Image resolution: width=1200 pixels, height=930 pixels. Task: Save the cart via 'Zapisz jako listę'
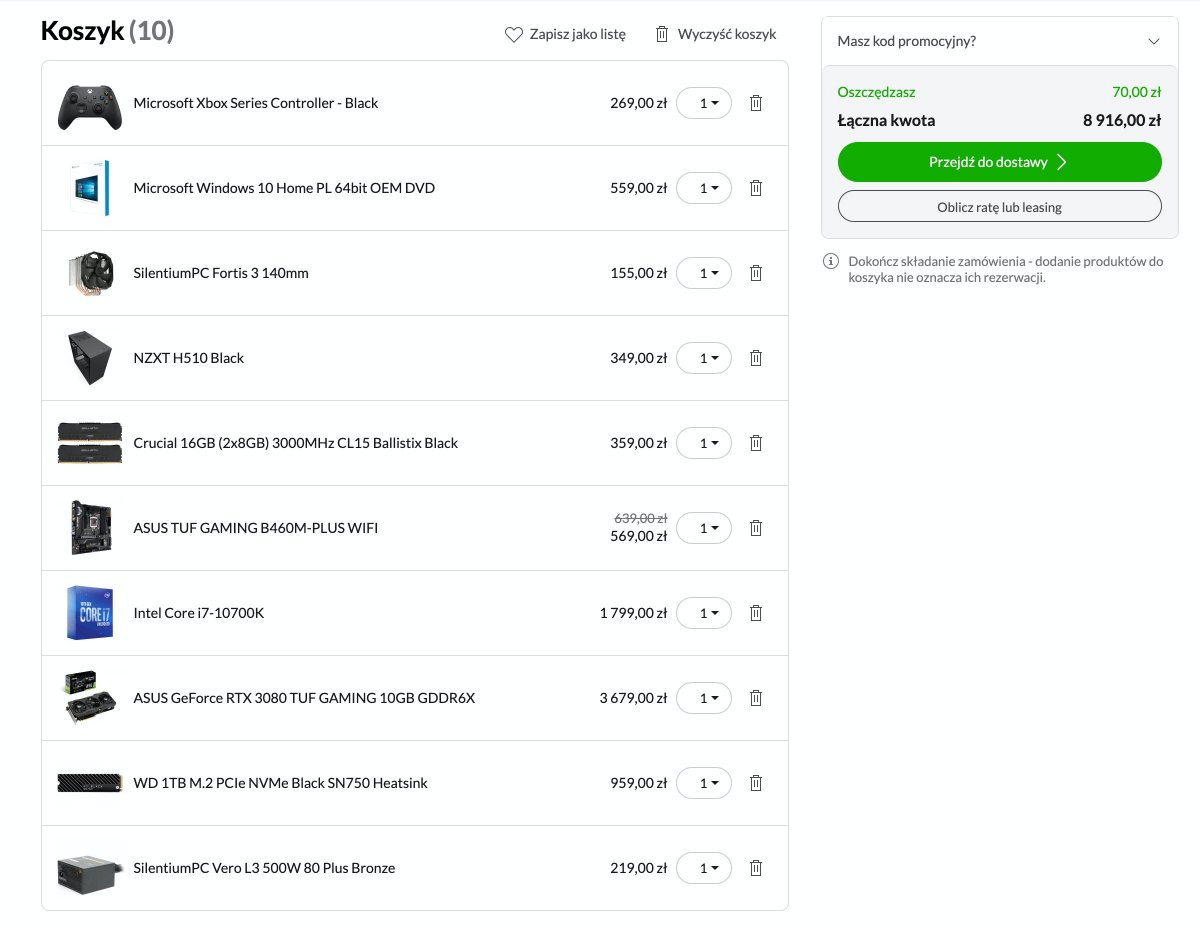(565, 34)
